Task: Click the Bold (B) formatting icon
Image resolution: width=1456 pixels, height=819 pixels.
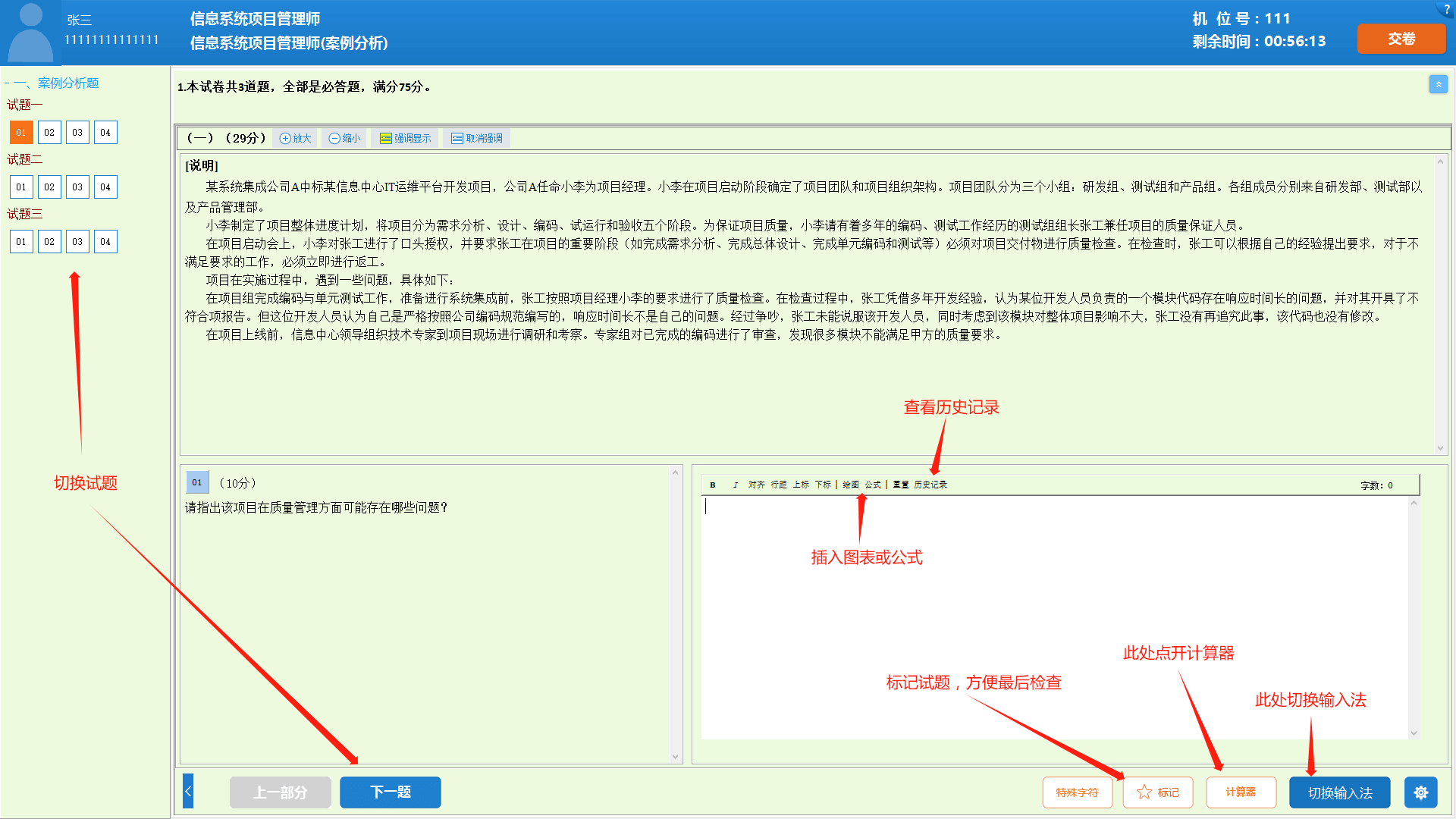Action: click(712, 485)
